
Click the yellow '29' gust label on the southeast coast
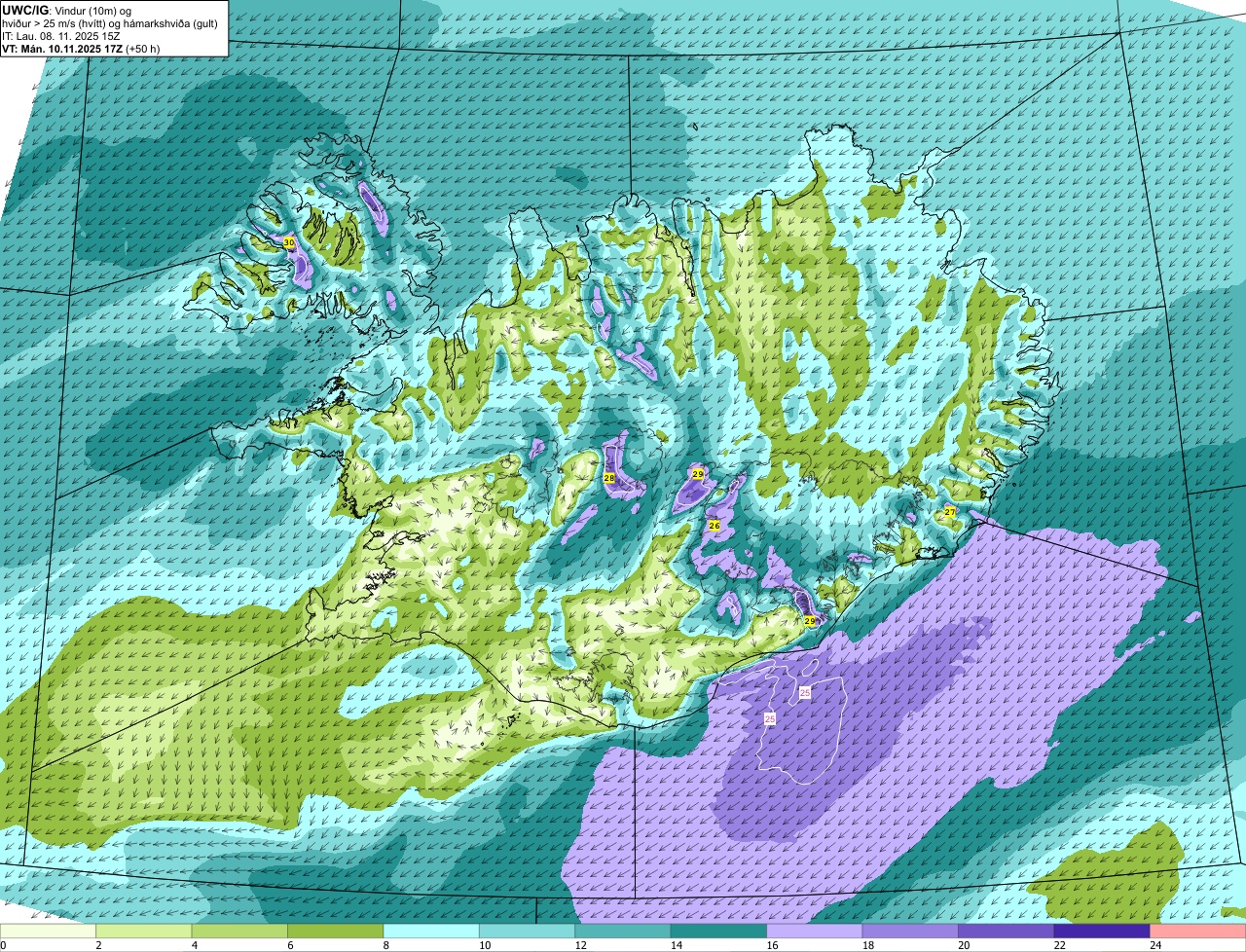tap(810, 620)
